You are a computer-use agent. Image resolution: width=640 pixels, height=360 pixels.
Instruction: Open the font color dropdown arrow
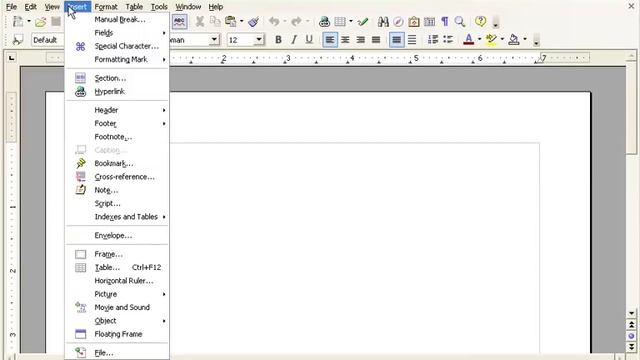click(x=479, y=40)
